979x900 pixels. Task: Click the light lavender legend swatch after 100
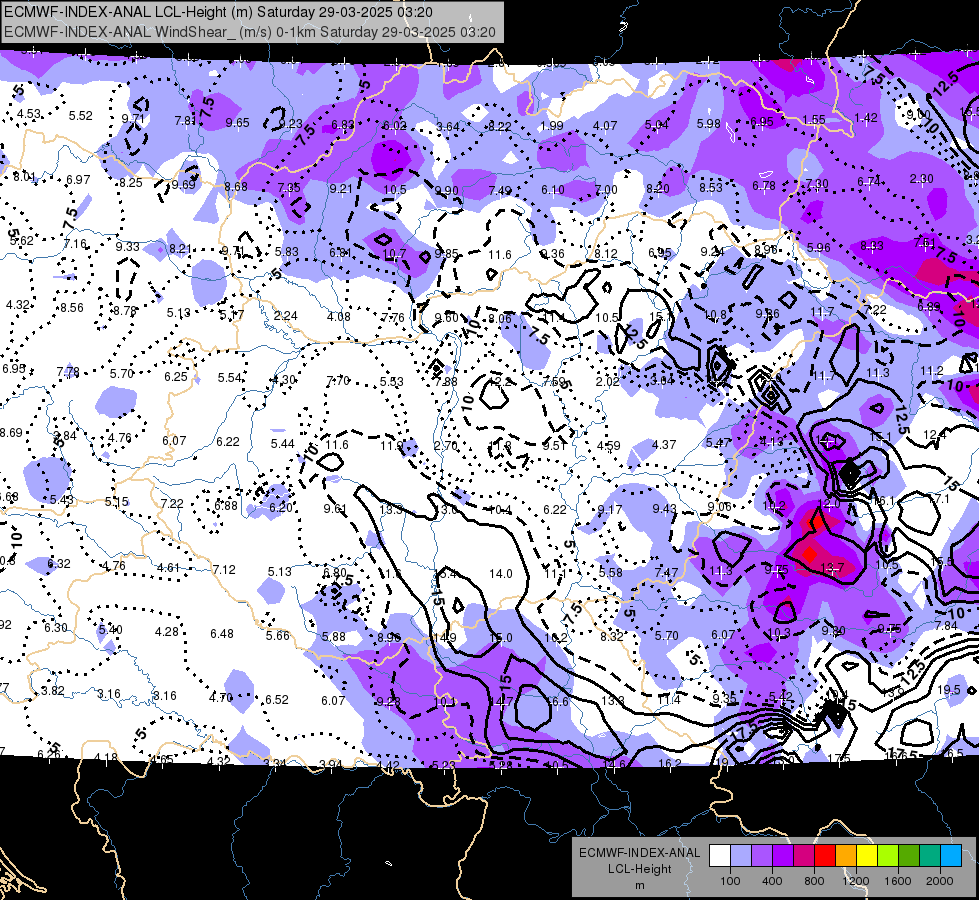point(741,856)
